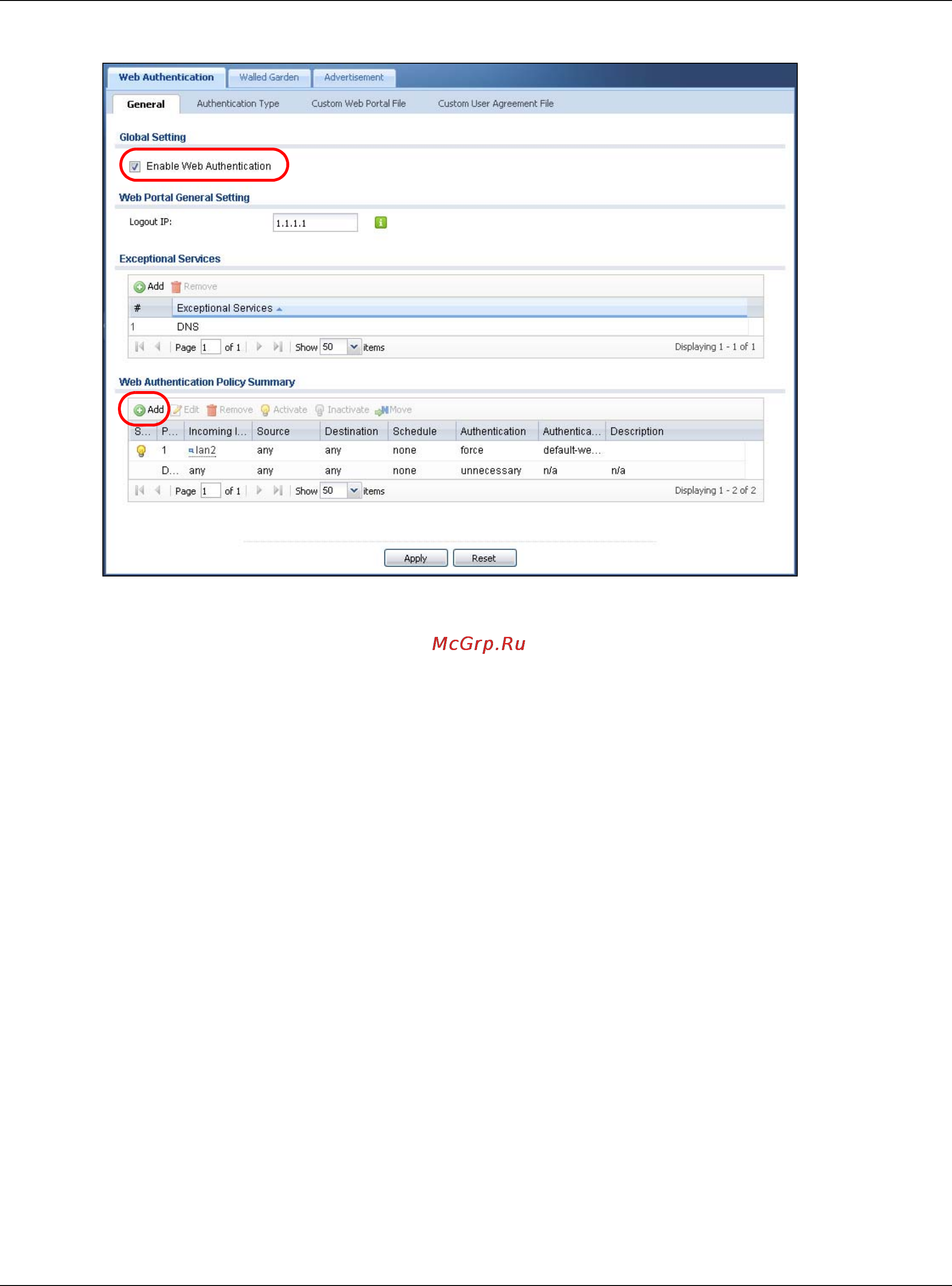Sort by the Exceptional Services column header

[x=459, y=308]
